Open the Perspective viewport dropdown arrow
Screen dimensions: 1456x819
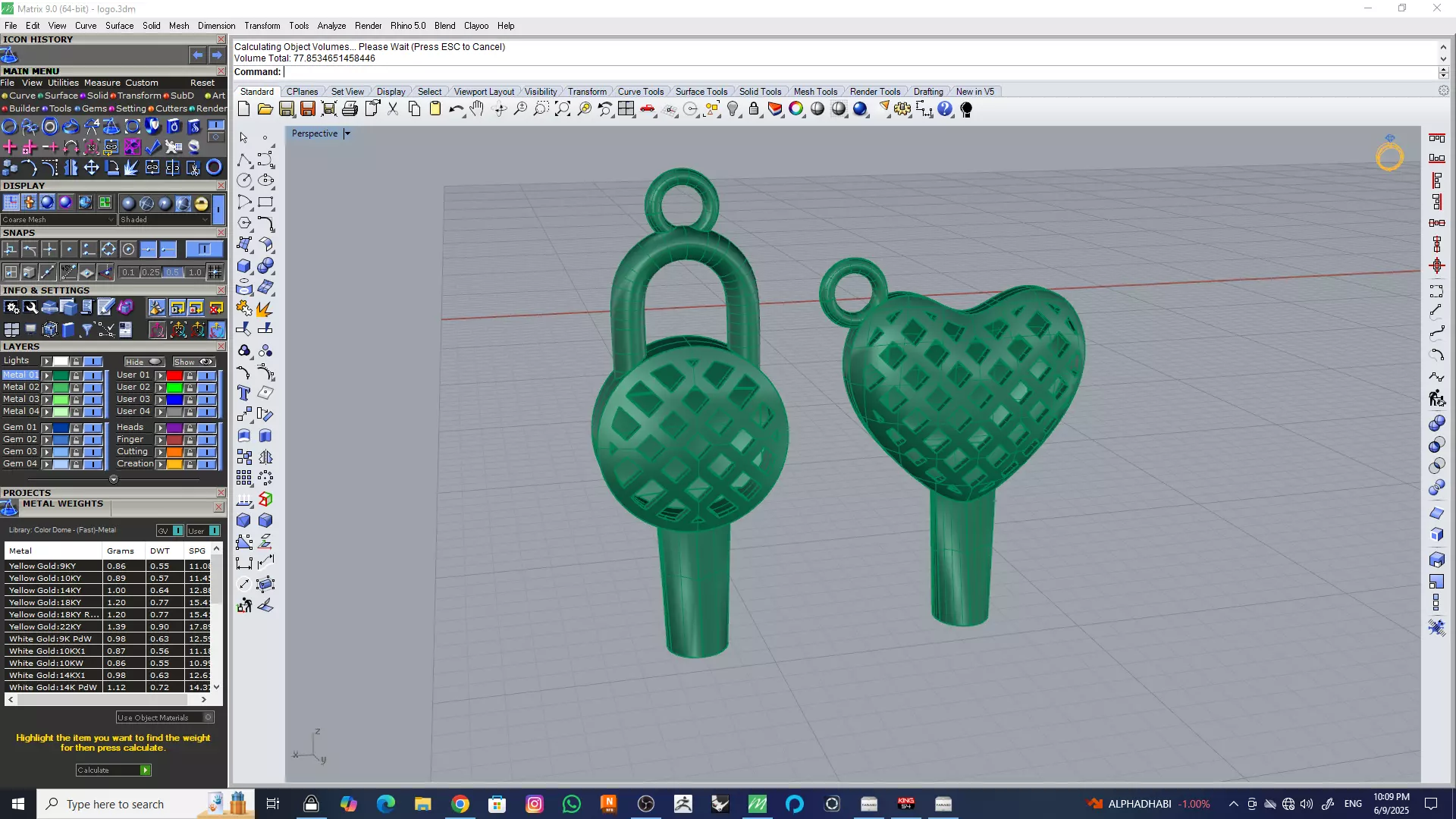[x=347, y=133]
